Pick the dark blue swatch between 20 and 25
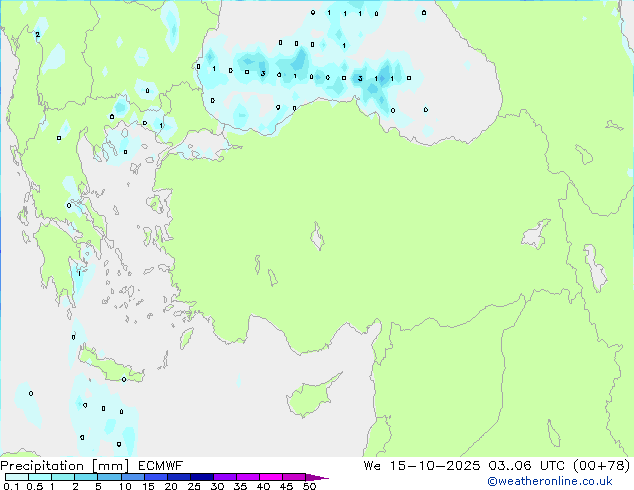 point(178,477)
